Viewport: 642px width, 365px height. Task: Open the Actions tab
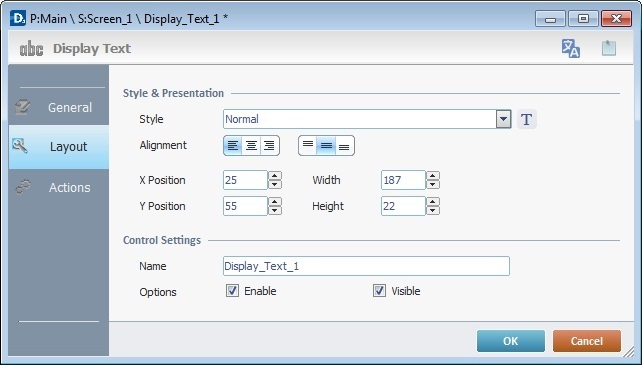[x=59, y=187]
